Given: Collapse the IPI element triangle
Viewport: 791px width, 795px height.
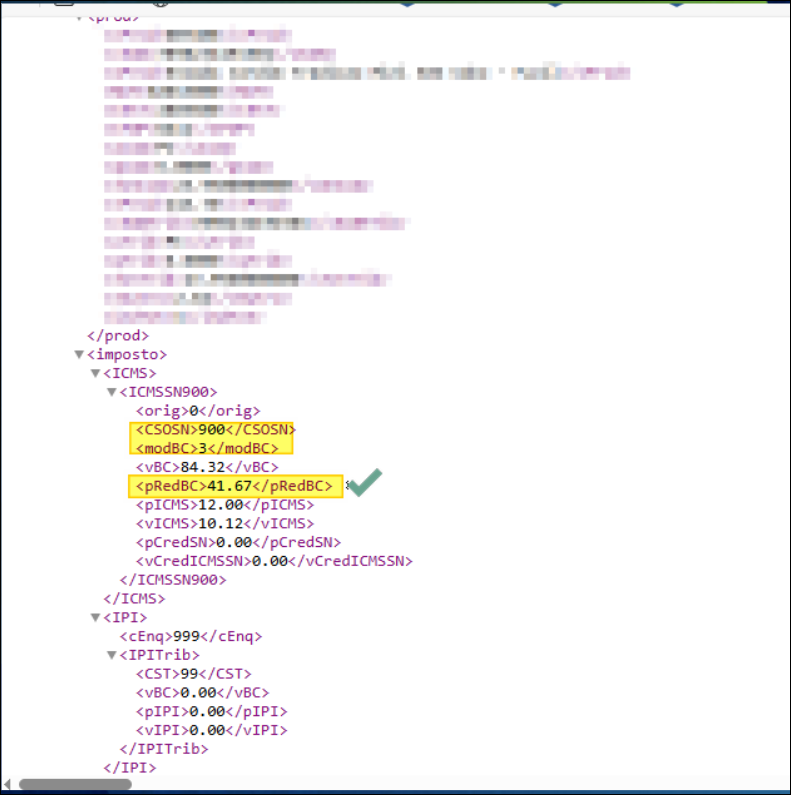Looking at the screenshot, I should tap(95, 617).
